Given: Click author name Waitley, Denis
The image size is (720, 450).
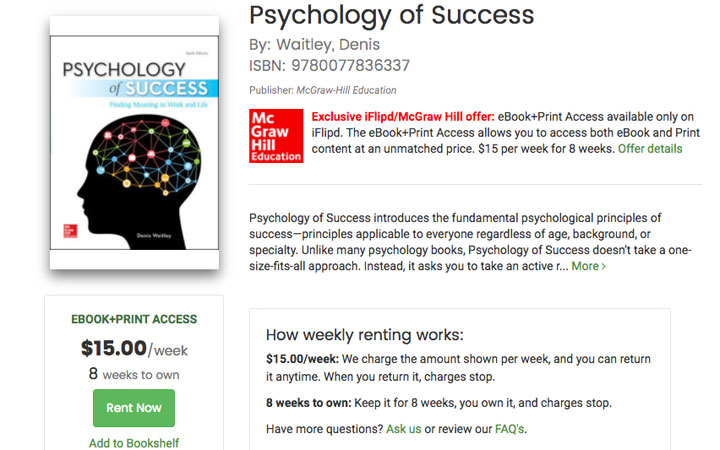Looking at the screenshot, I should (328, 45).
